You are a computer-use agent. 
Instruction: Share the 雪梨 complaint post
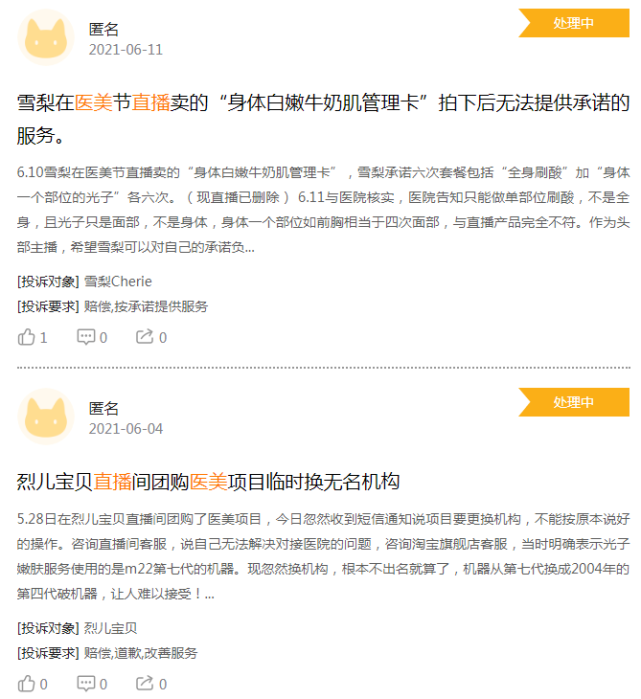(145, 337)
